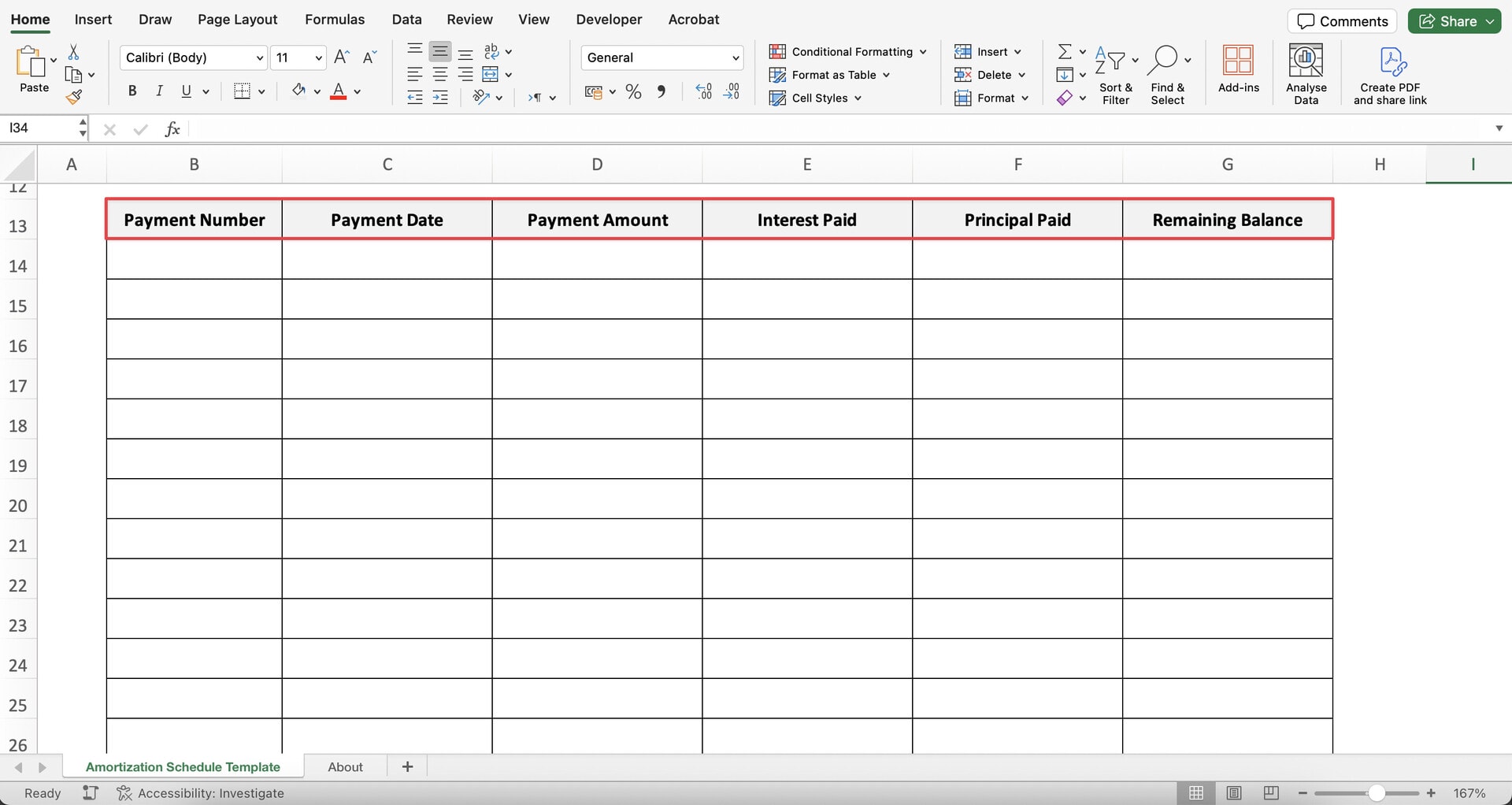Toggle underline formatting
Viewport: 1512px width, 805px height.
184,91
